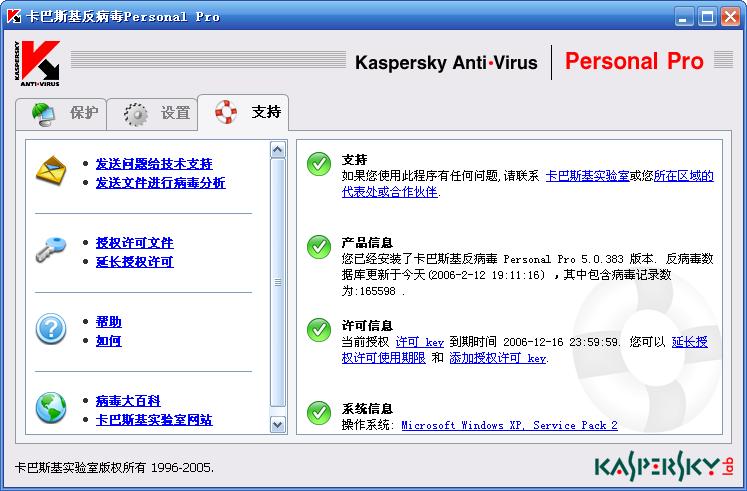
Task: Click the 许可 key link
Action: pyautogui.click(x=420, y=342)
